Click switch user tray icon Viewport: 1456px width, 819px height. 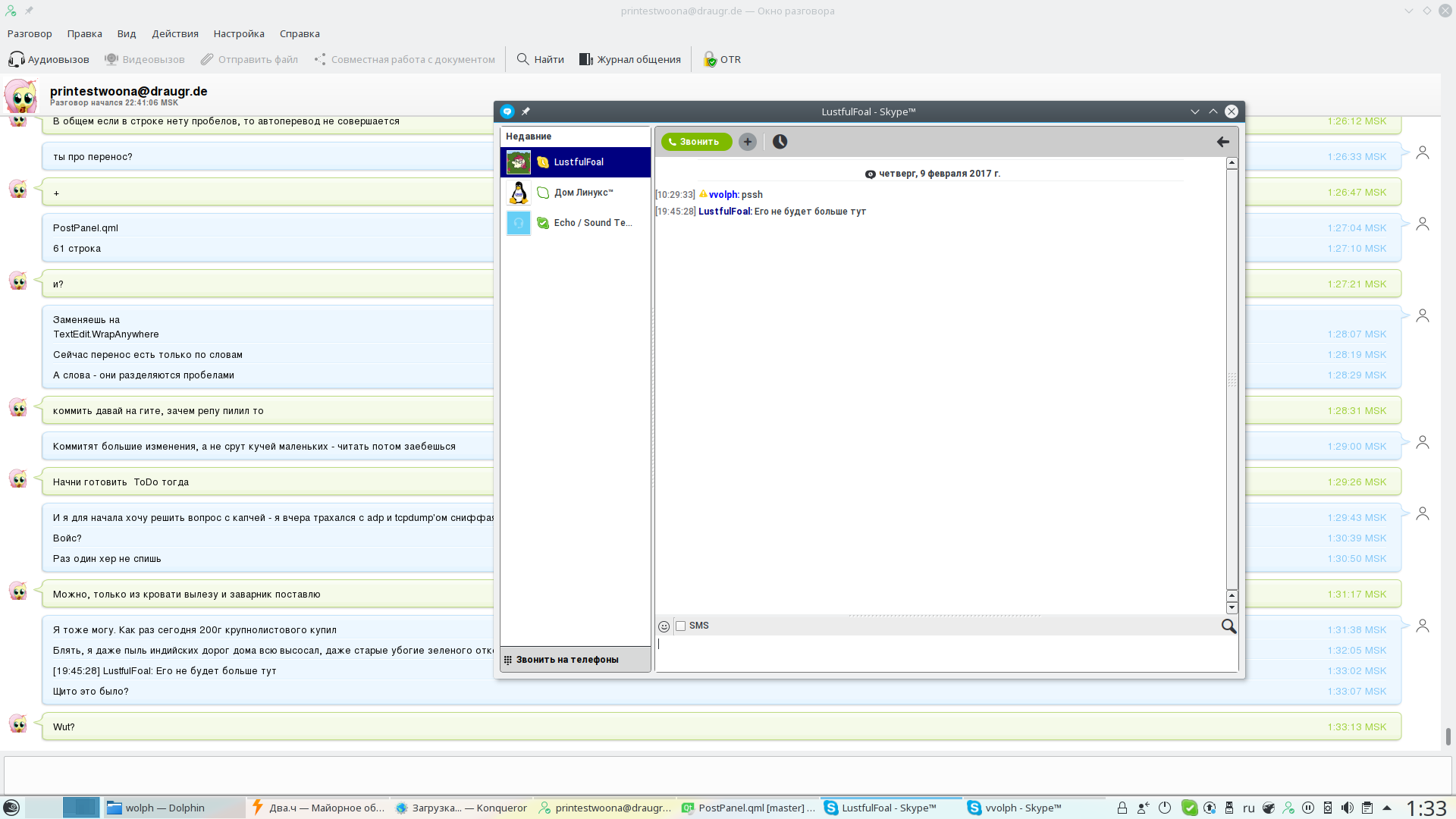(1144, 808)
